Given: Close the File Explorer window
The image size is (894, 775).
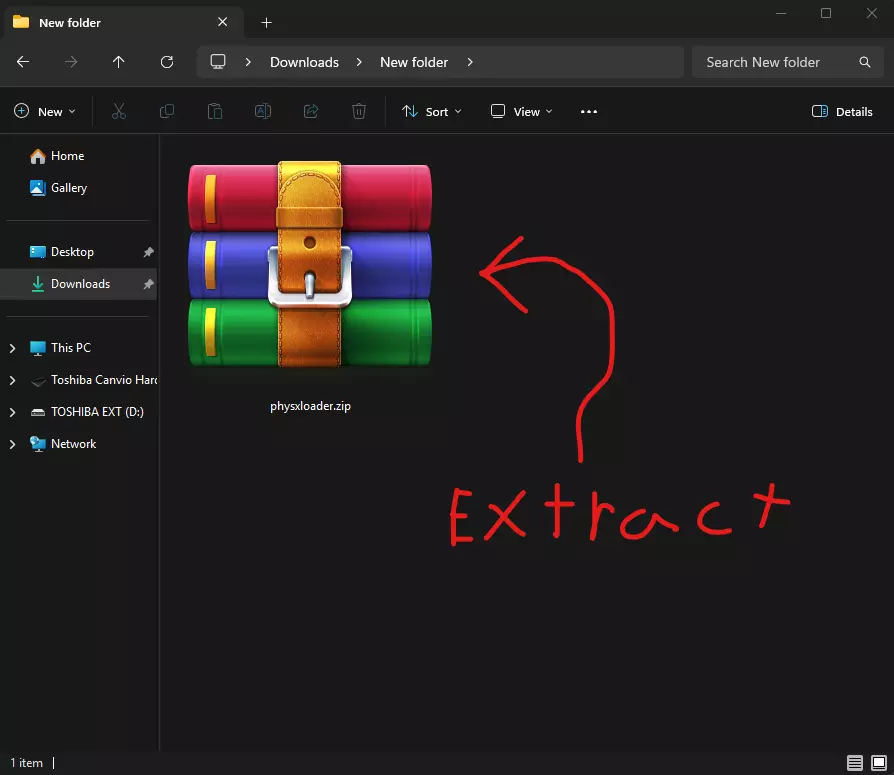Looking at the screenshot, I should coord(871,13).
